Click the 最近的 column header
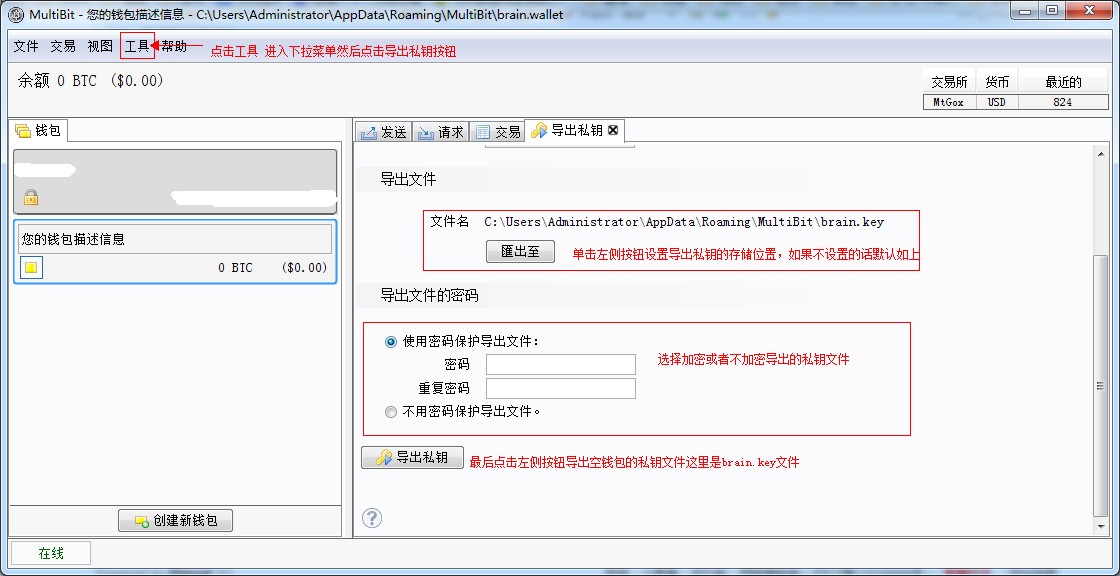Screen dimensions: 1120x576 point(1064,82)
